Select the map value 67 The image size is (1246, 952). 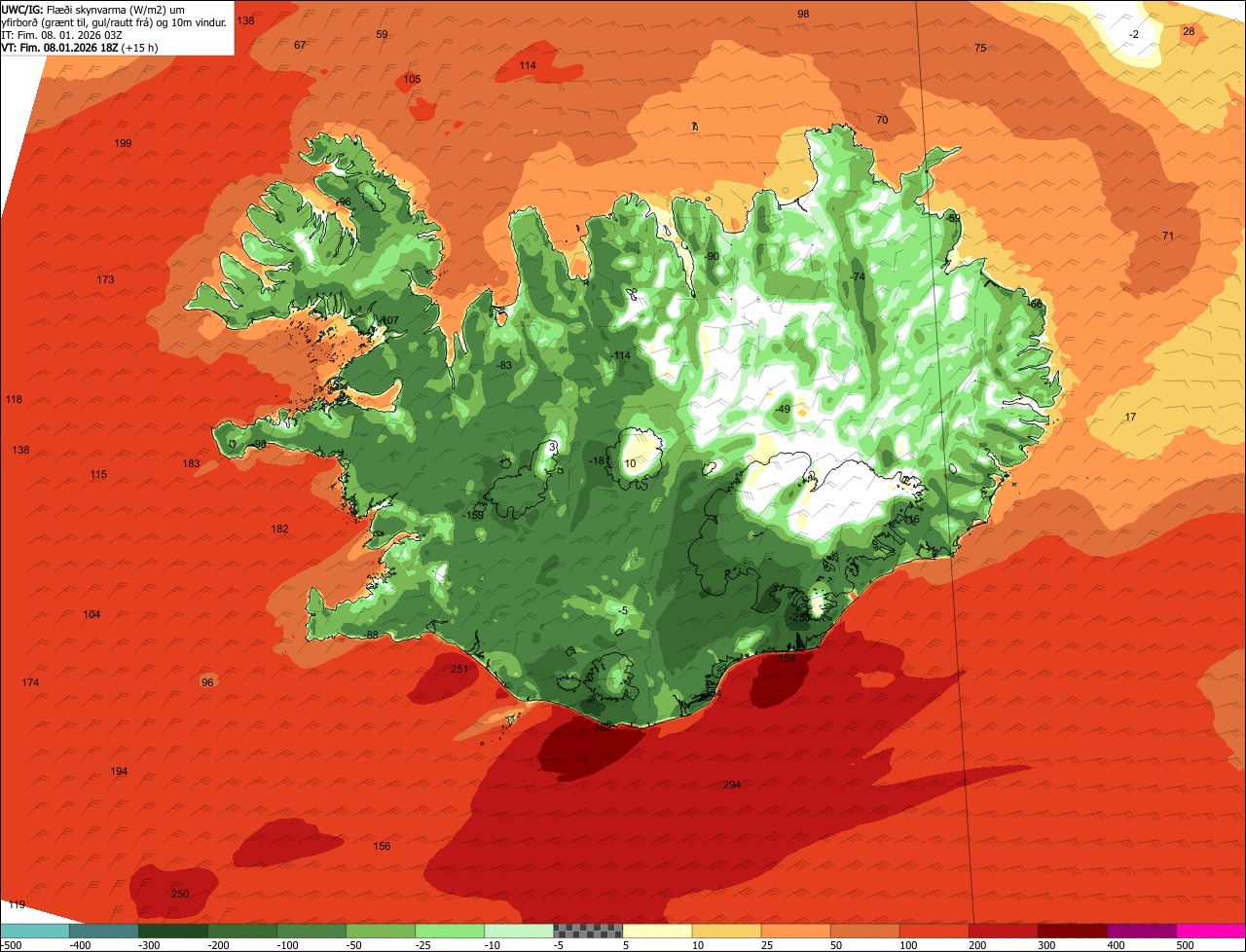point(300,46)
